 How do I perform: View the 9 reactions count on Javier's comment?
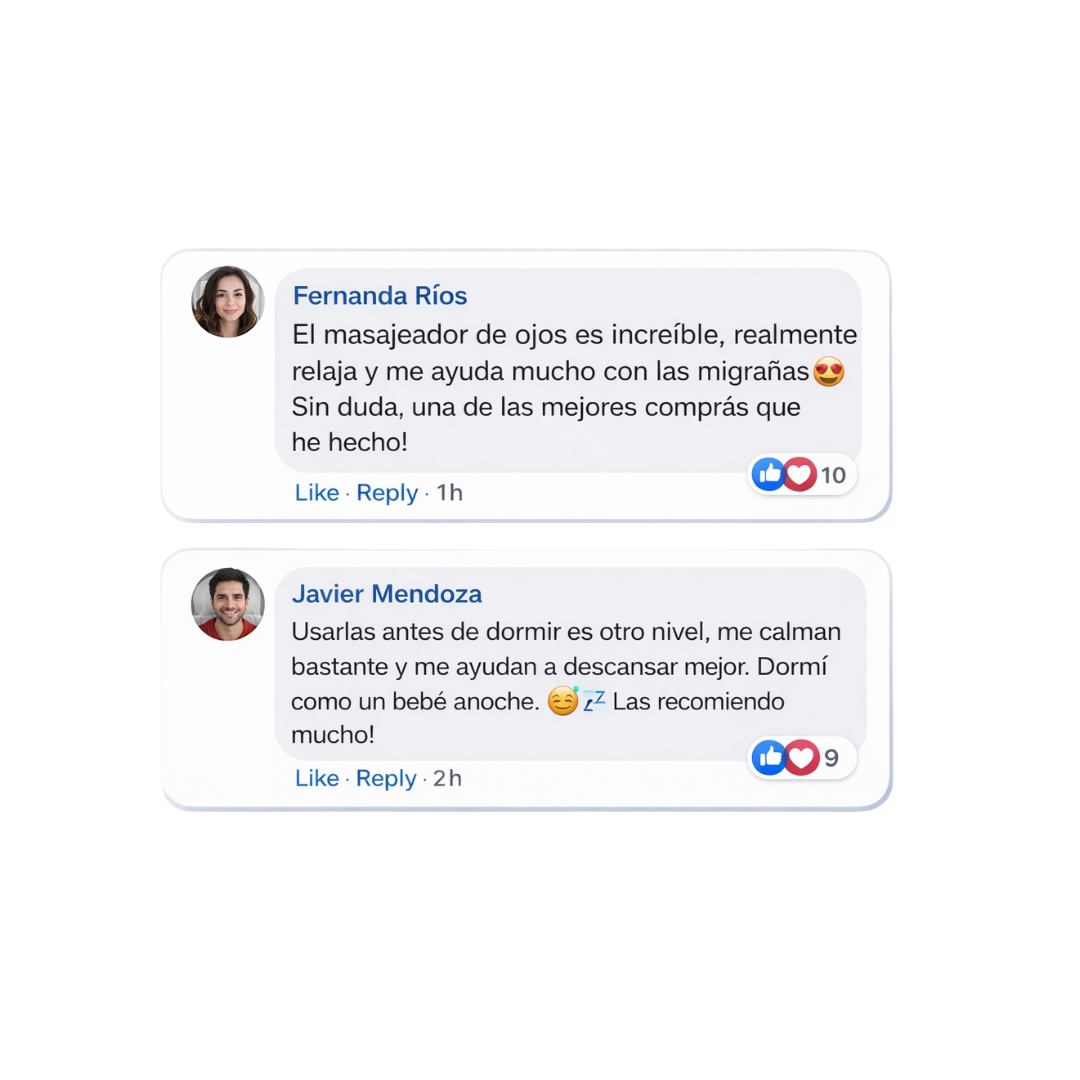click(x=831, y=758)
